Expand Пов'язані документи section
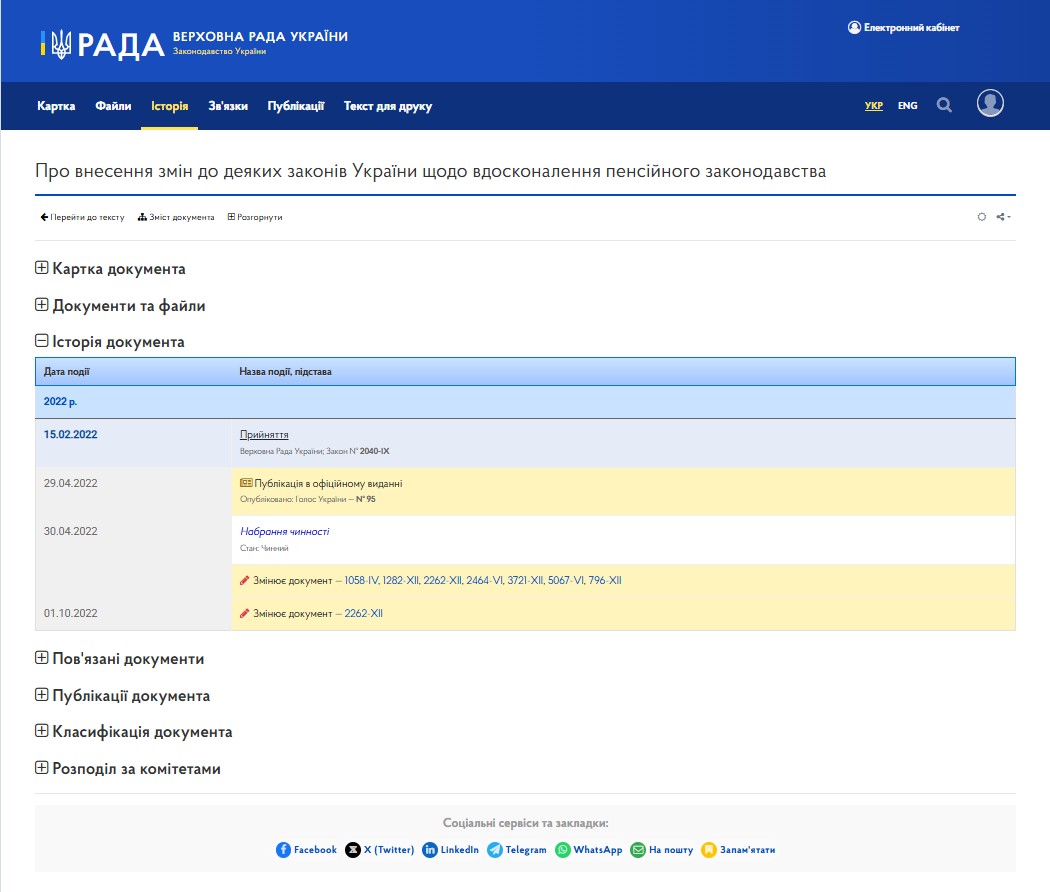Image resolution: width=1050 pixels, height=892 pixels. 120,659
